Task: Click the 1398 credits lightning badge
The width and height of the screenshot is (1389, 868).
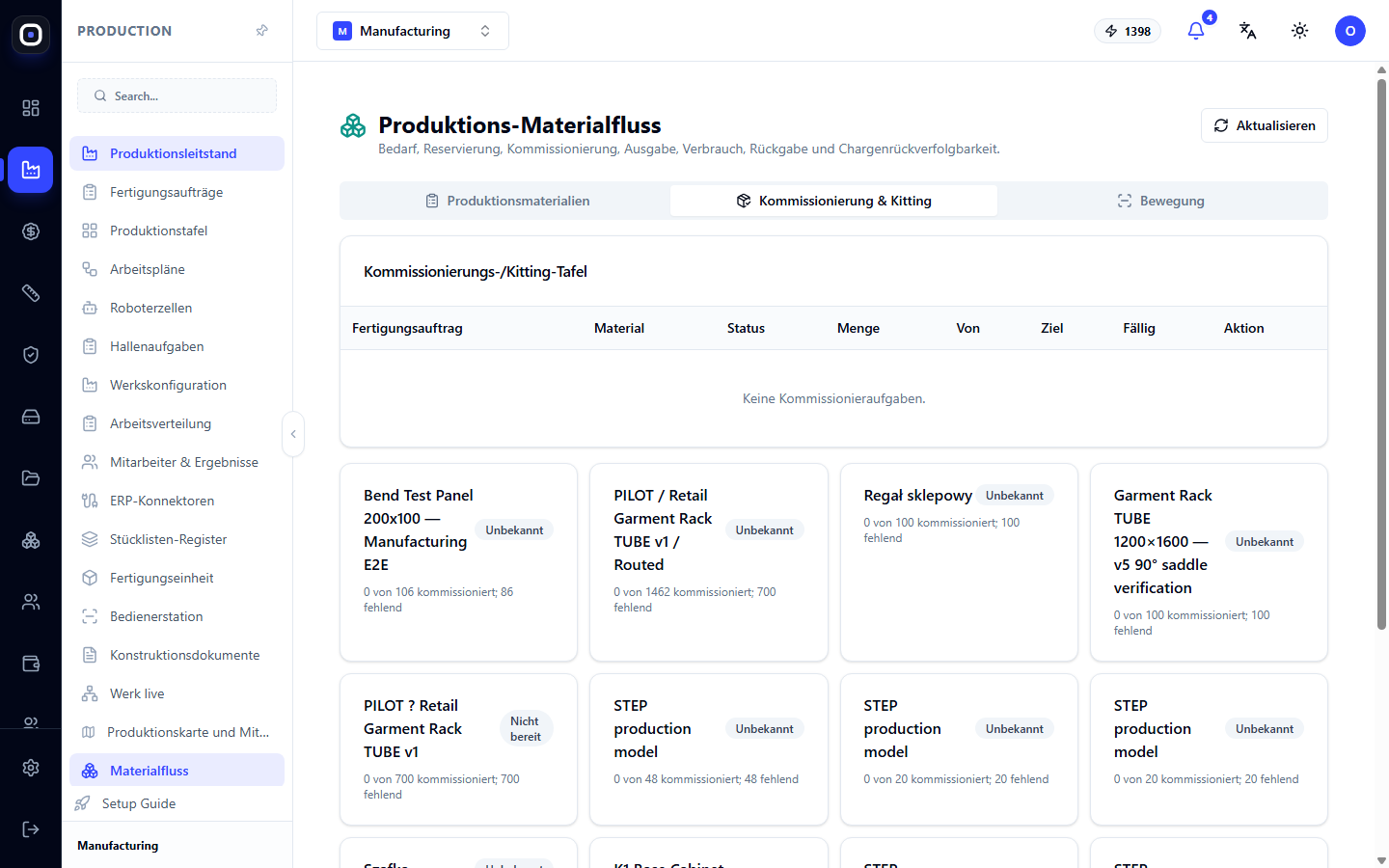Action: click(1128, 31)
